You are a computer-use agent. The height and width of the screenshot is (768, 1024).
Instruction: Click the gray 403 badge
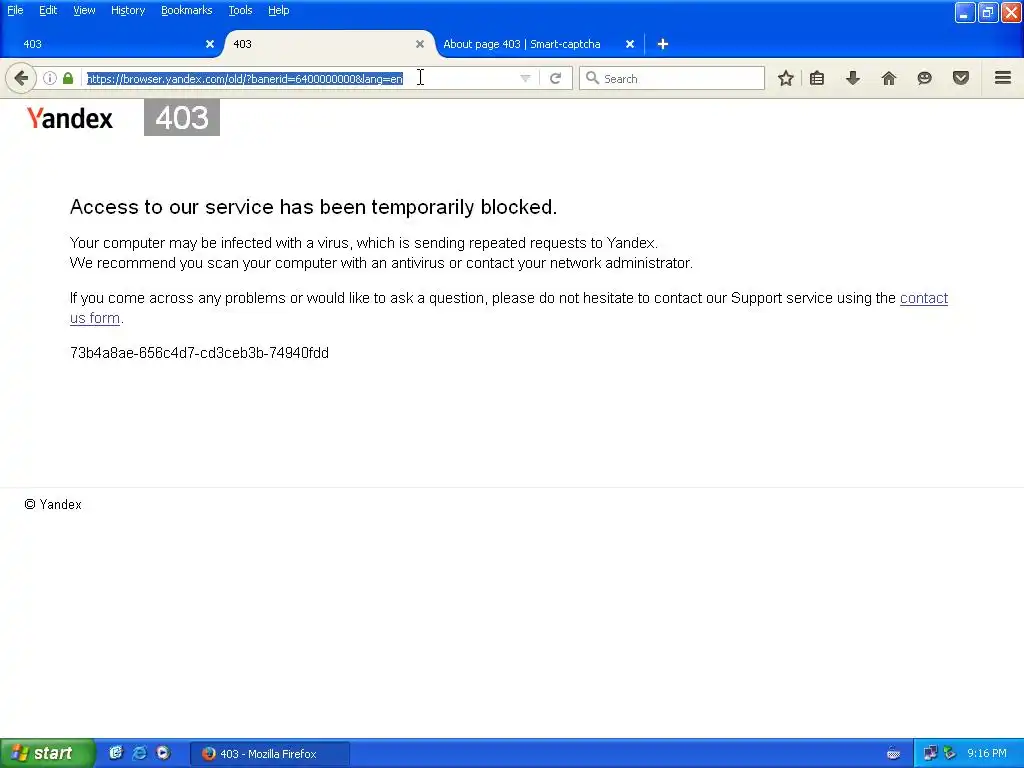pyautogui.click(x=182, y=118)
